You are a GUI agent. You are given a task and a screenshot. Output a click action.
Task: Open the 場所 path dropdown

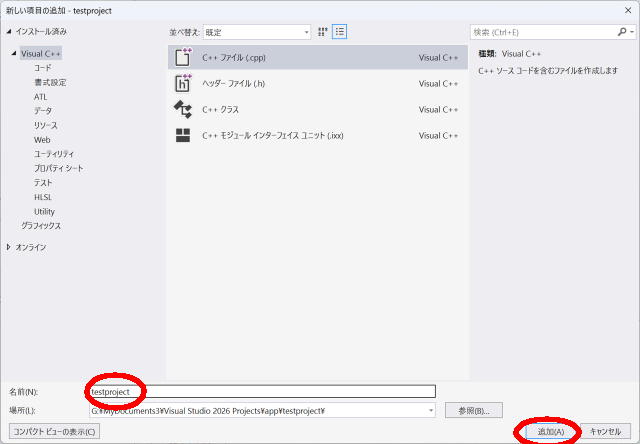pyautogui.click(x=430, y=411)
